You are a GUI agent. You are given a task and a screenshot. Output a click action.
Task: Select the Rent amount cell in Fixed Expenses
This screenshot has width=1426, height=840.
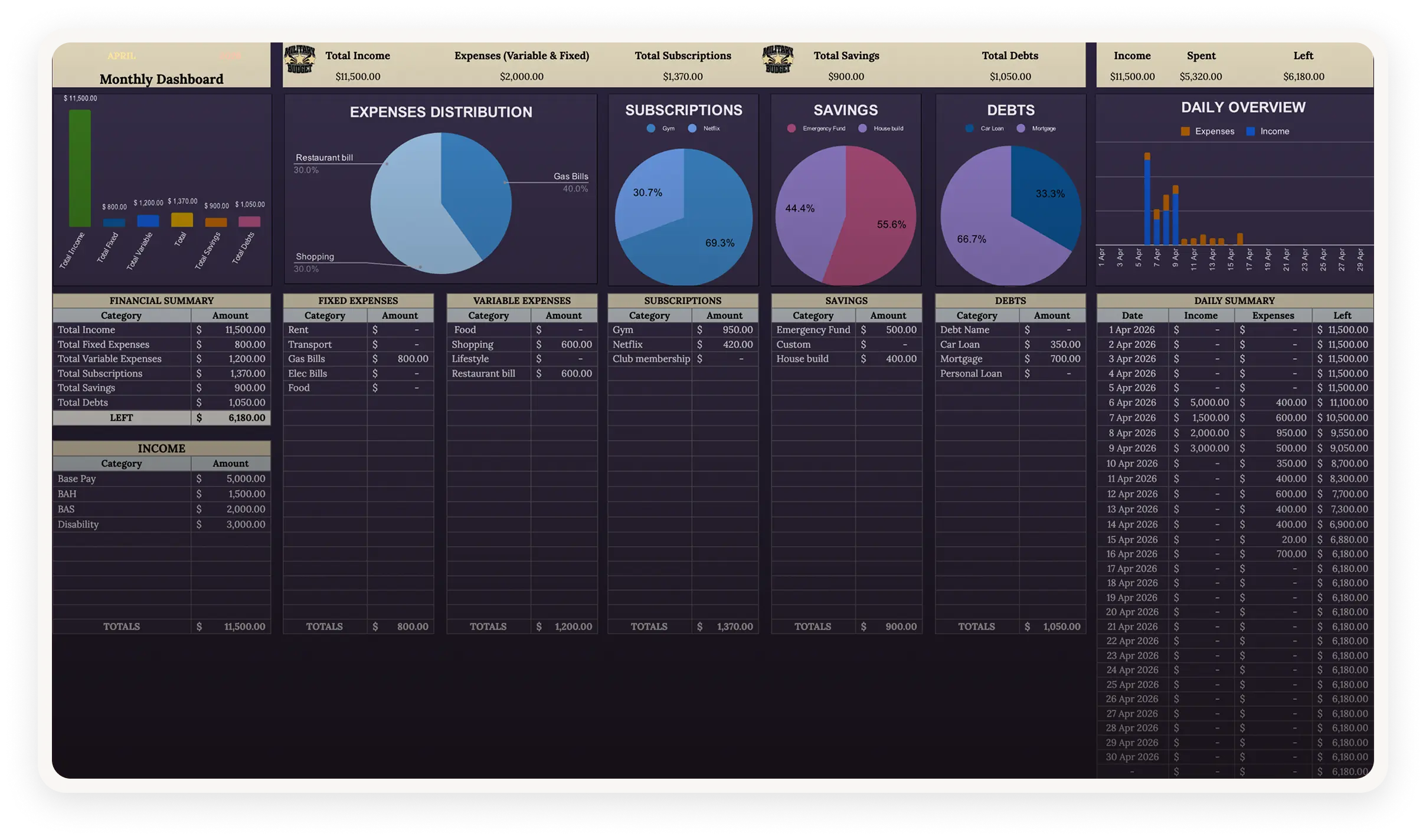400,330
